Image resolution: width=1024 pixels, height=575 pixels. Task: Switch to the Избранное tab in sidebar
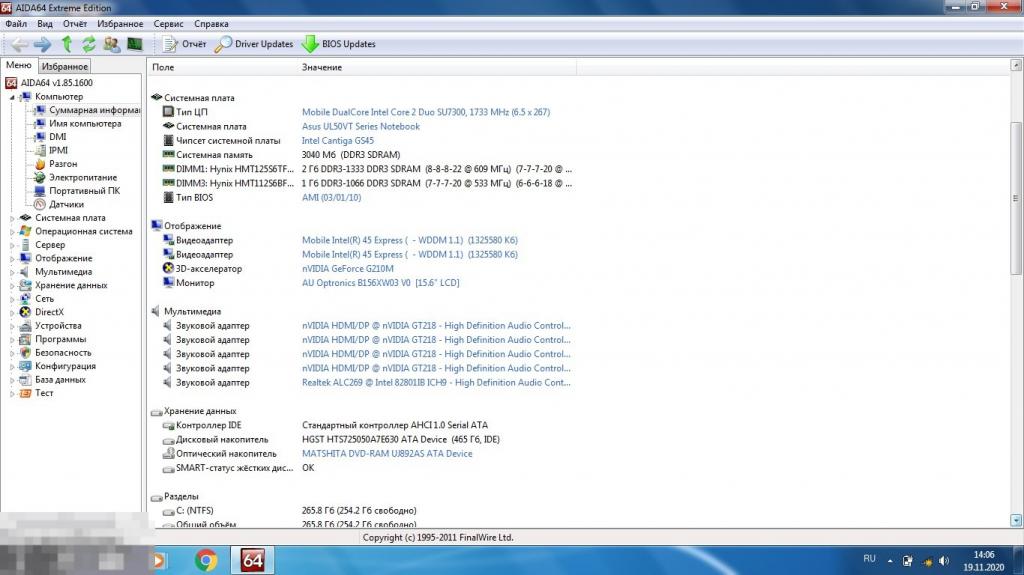coord(64,67)
